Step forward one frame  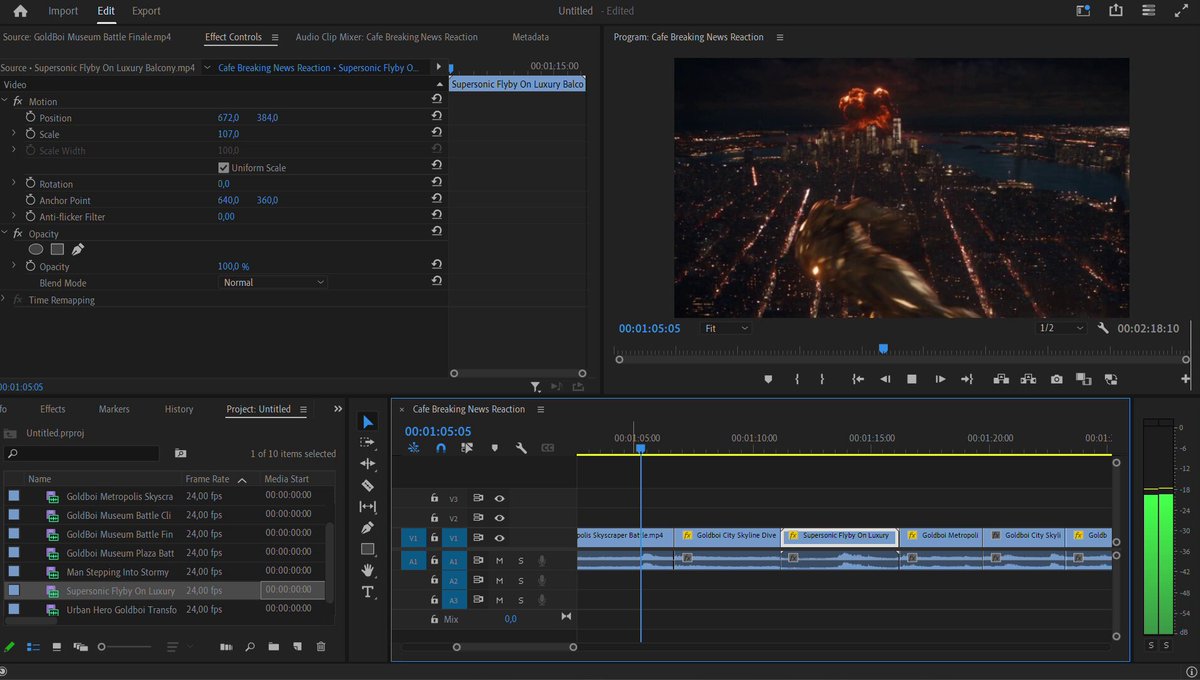(x=940, y=380)
